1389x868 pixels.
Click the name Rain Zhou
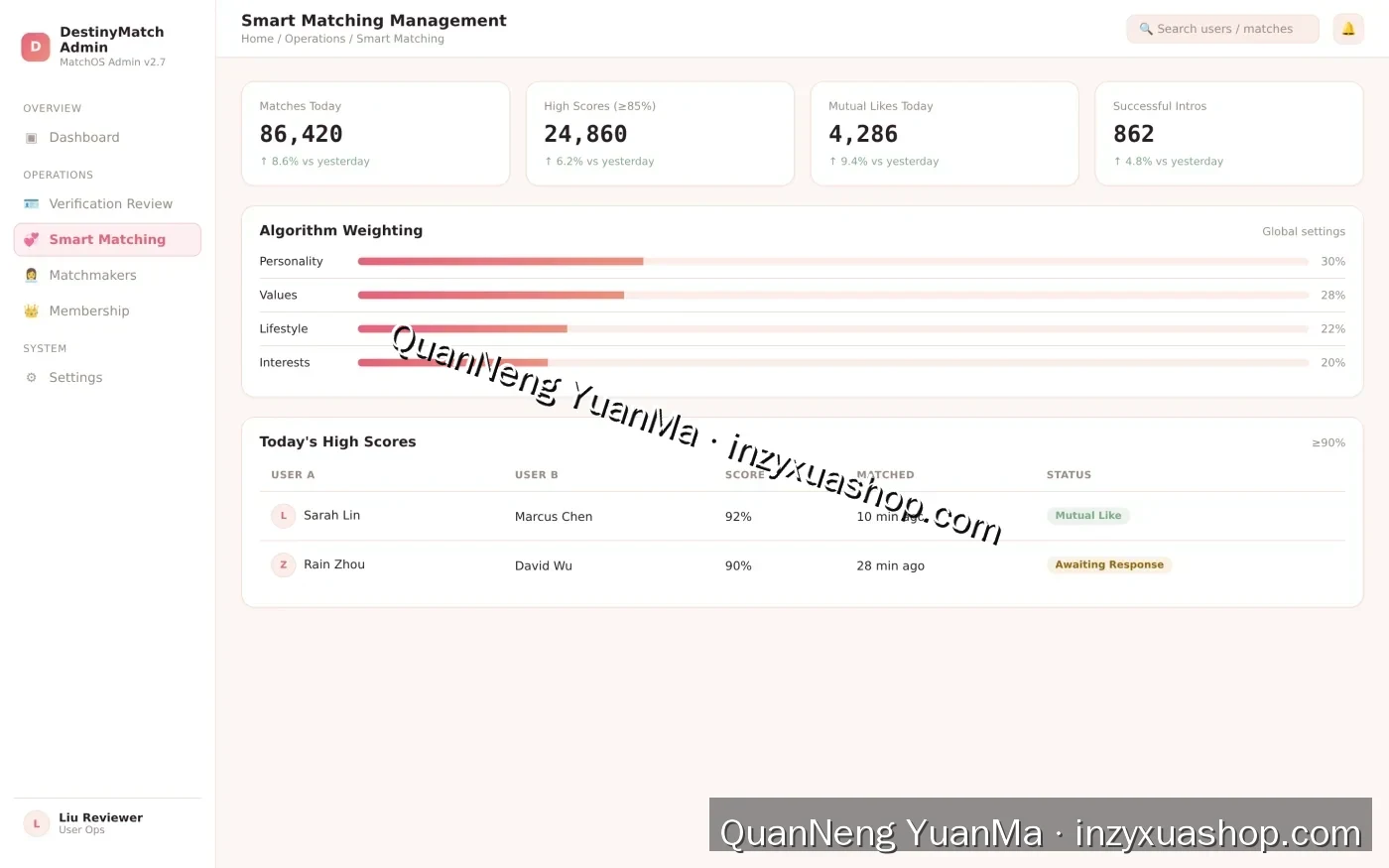point(334,564)
